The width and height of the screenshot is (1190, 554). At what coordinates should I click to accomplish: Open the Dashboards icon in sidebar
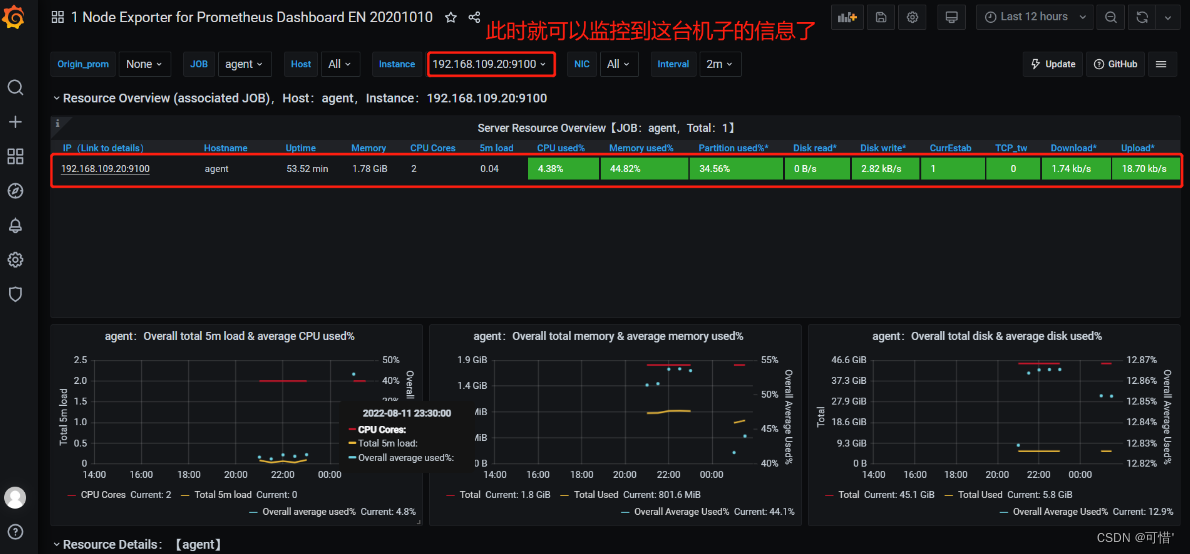[15, 156]
